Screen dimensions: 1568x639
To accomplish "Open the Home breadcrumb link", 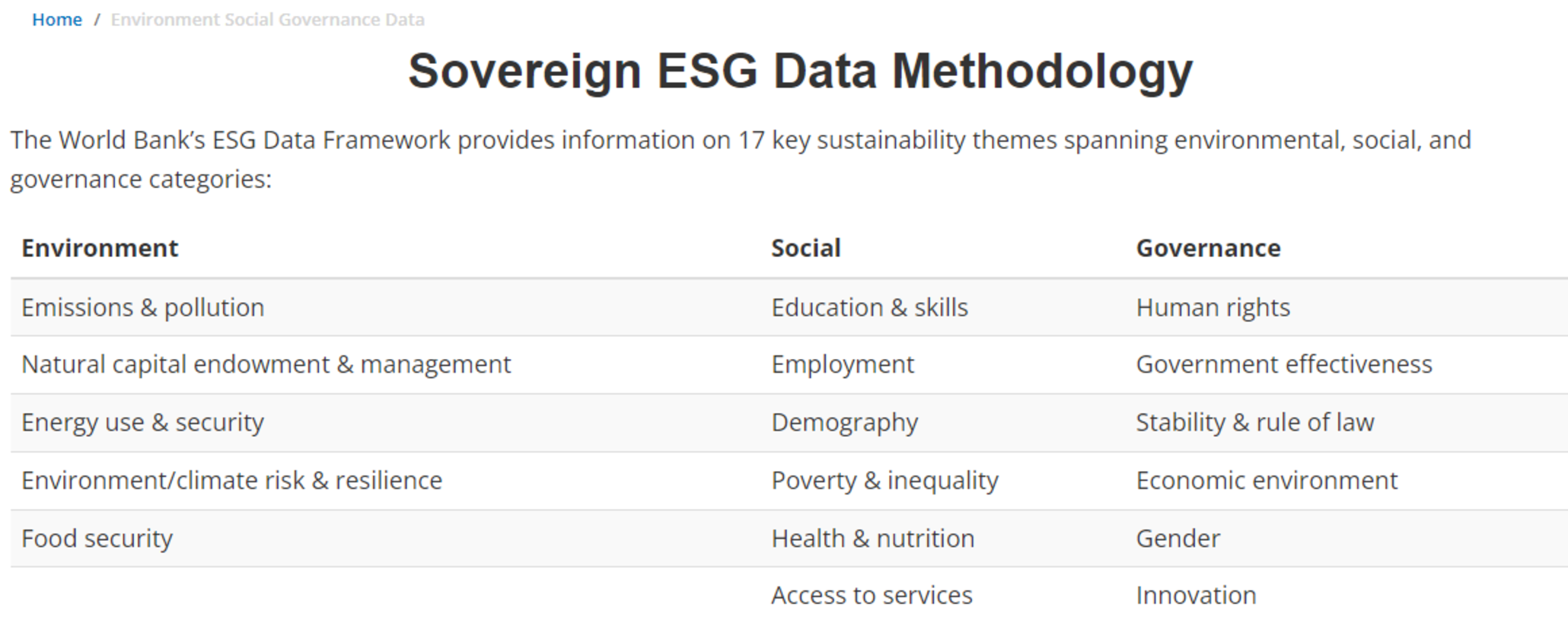I will click(x=57, y=20).
